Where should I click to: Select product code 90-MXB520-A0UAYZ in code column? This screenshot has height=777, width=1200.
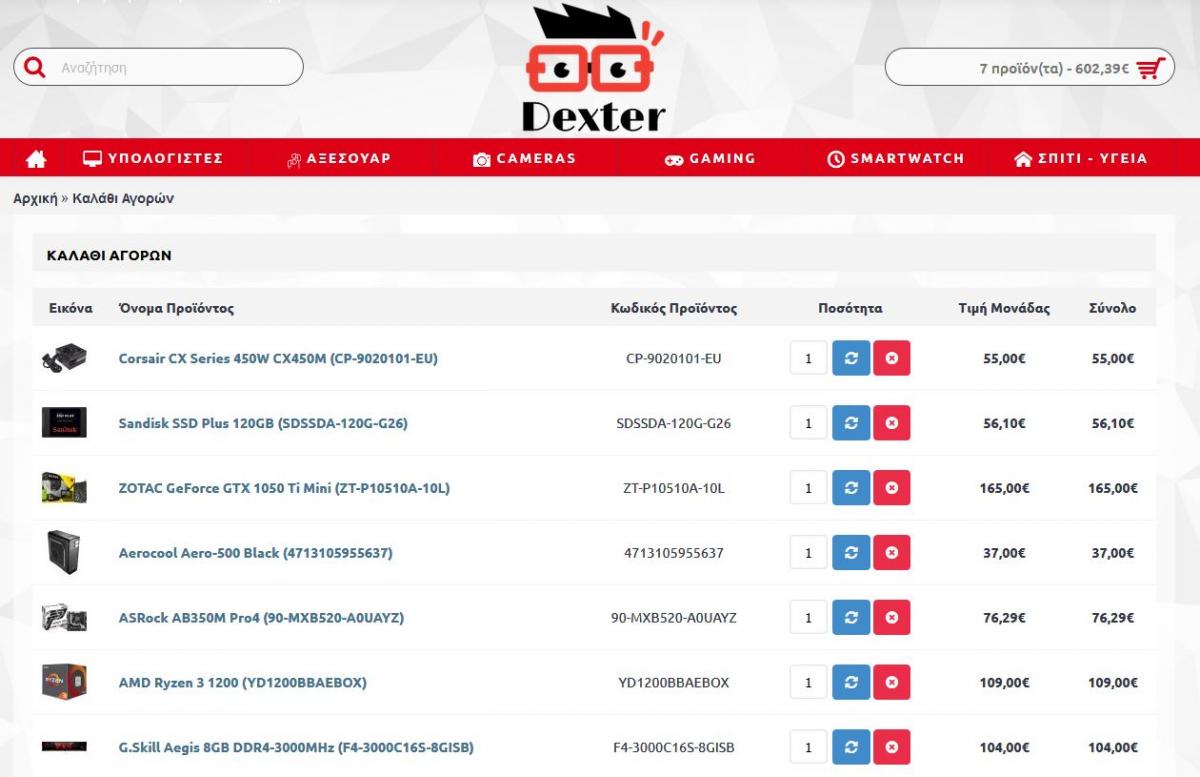tap(673, 618)
